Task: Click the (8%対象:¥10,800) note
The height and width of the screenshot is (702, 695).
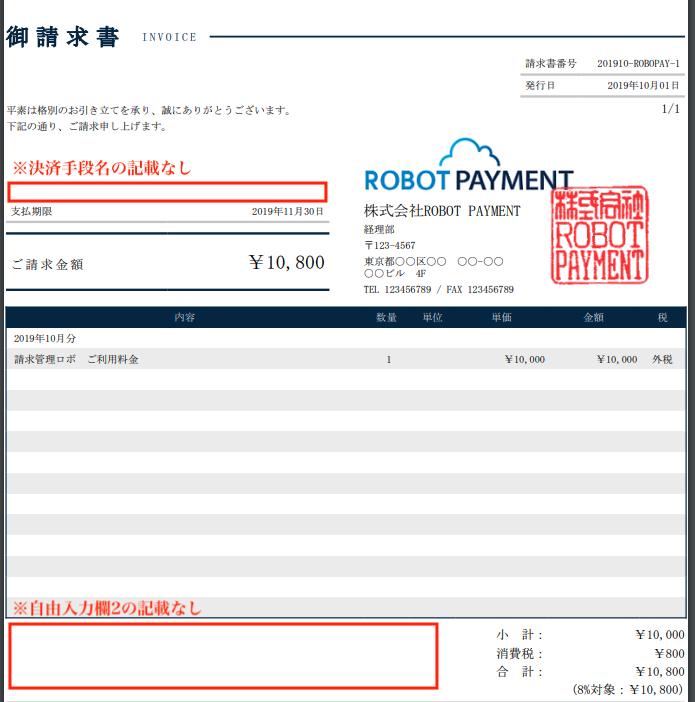Action: point(628,690)
